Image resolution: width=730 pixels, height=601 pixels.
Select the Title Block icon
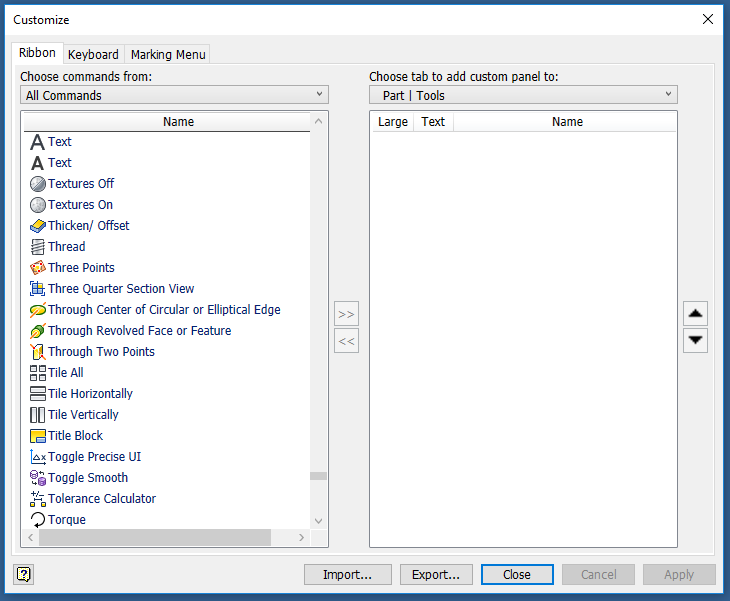click(38, 436)
